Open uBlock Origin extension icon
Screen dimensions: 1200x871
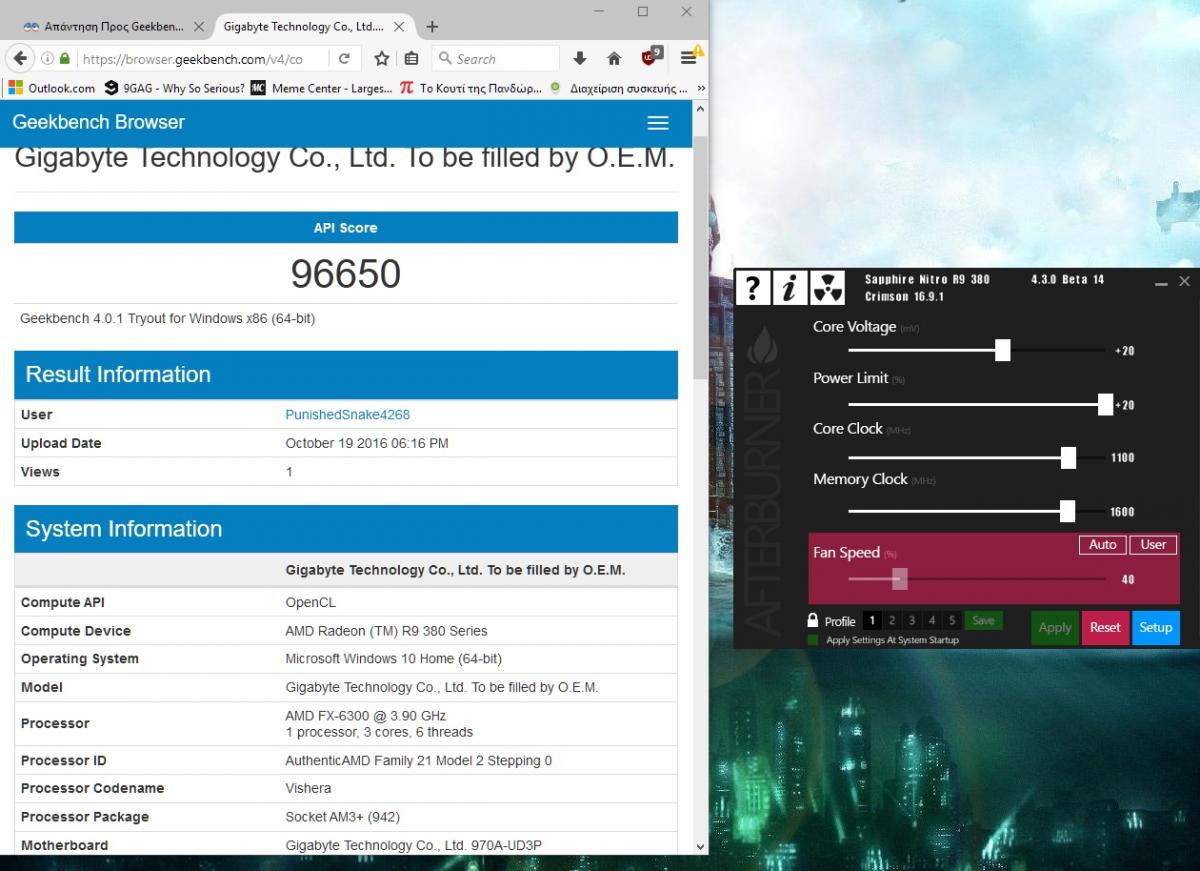(x=651, y=56)
